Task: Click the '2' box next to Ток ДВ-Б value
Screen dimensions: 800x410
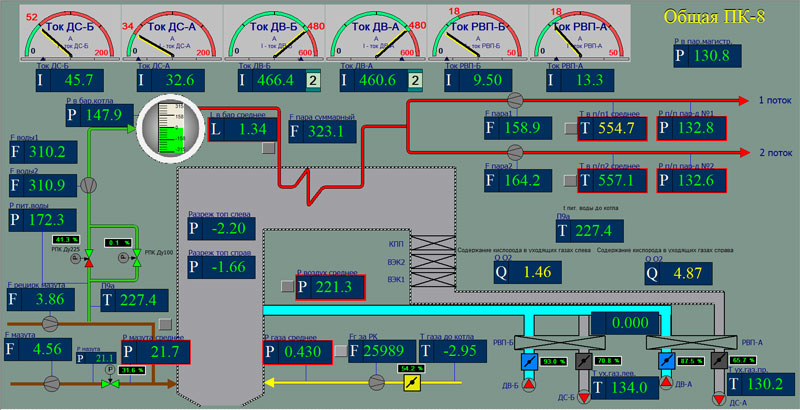Action: pos(312,81)
